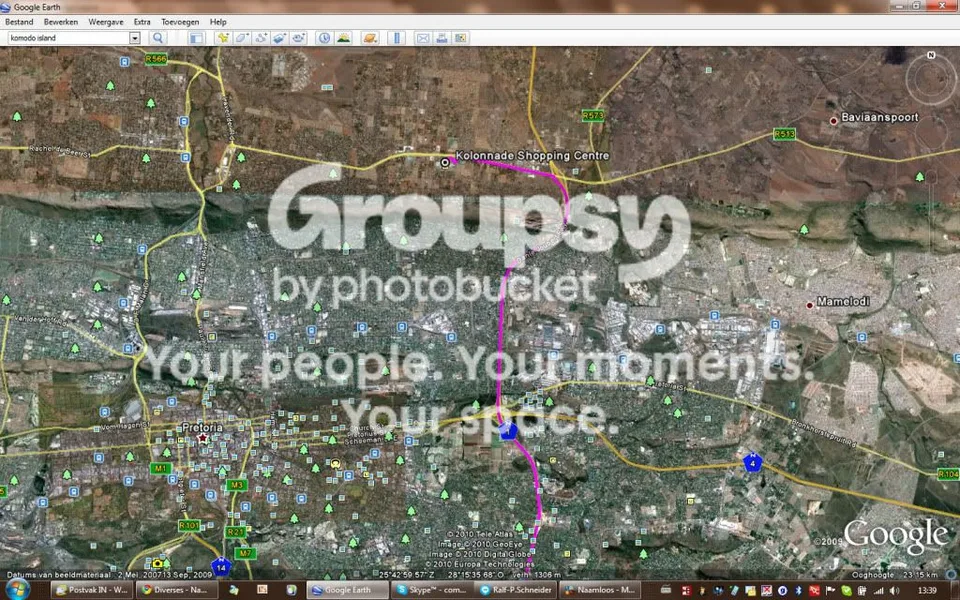The height and width of the screenshot is (600, 960).
Task: Click the camera photo icon on map
Action: (x=158, y=563)
